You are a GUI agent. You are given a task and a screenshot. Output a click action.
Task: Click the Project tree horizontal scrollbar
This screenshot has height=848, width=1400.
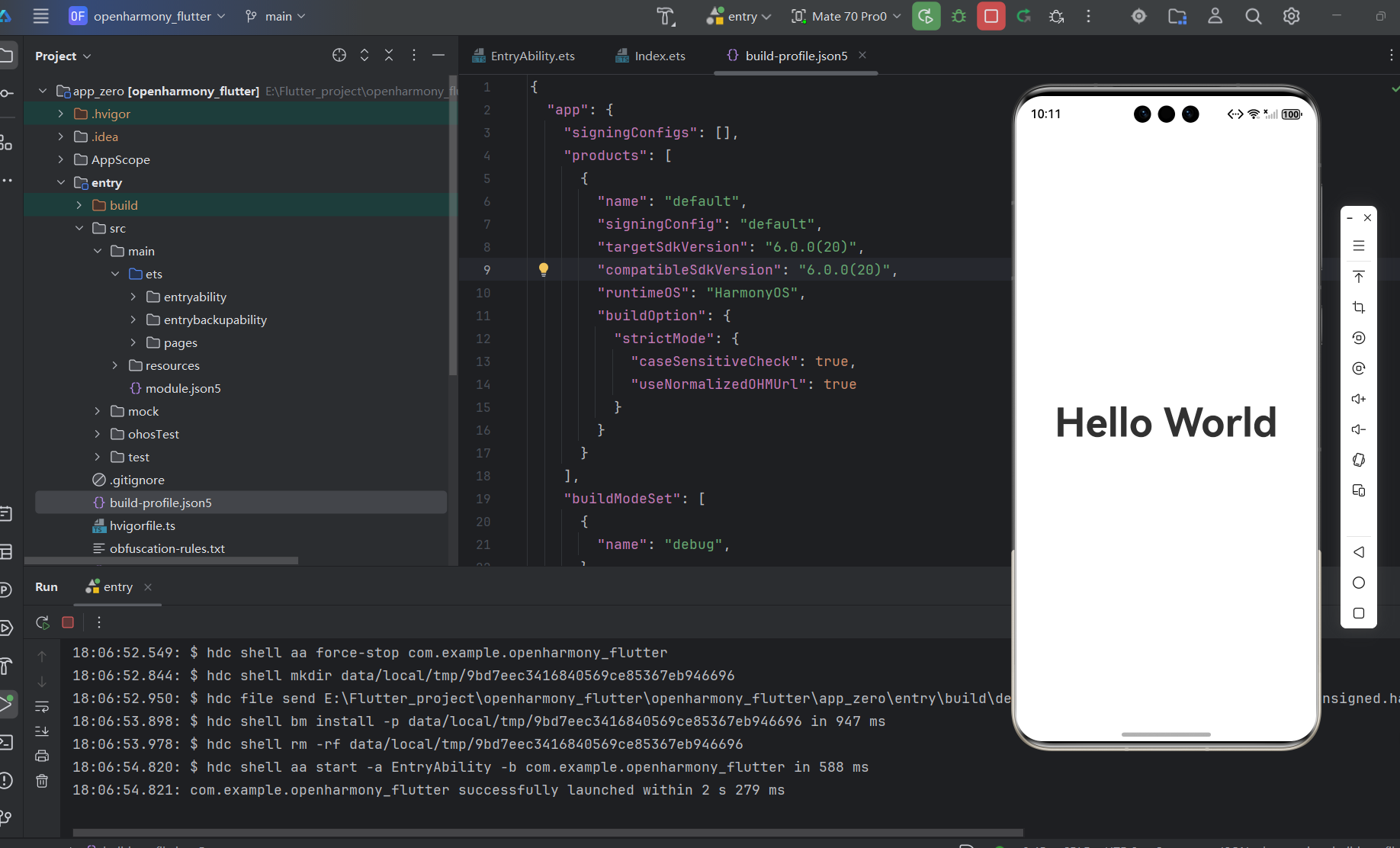pos(161,561)
